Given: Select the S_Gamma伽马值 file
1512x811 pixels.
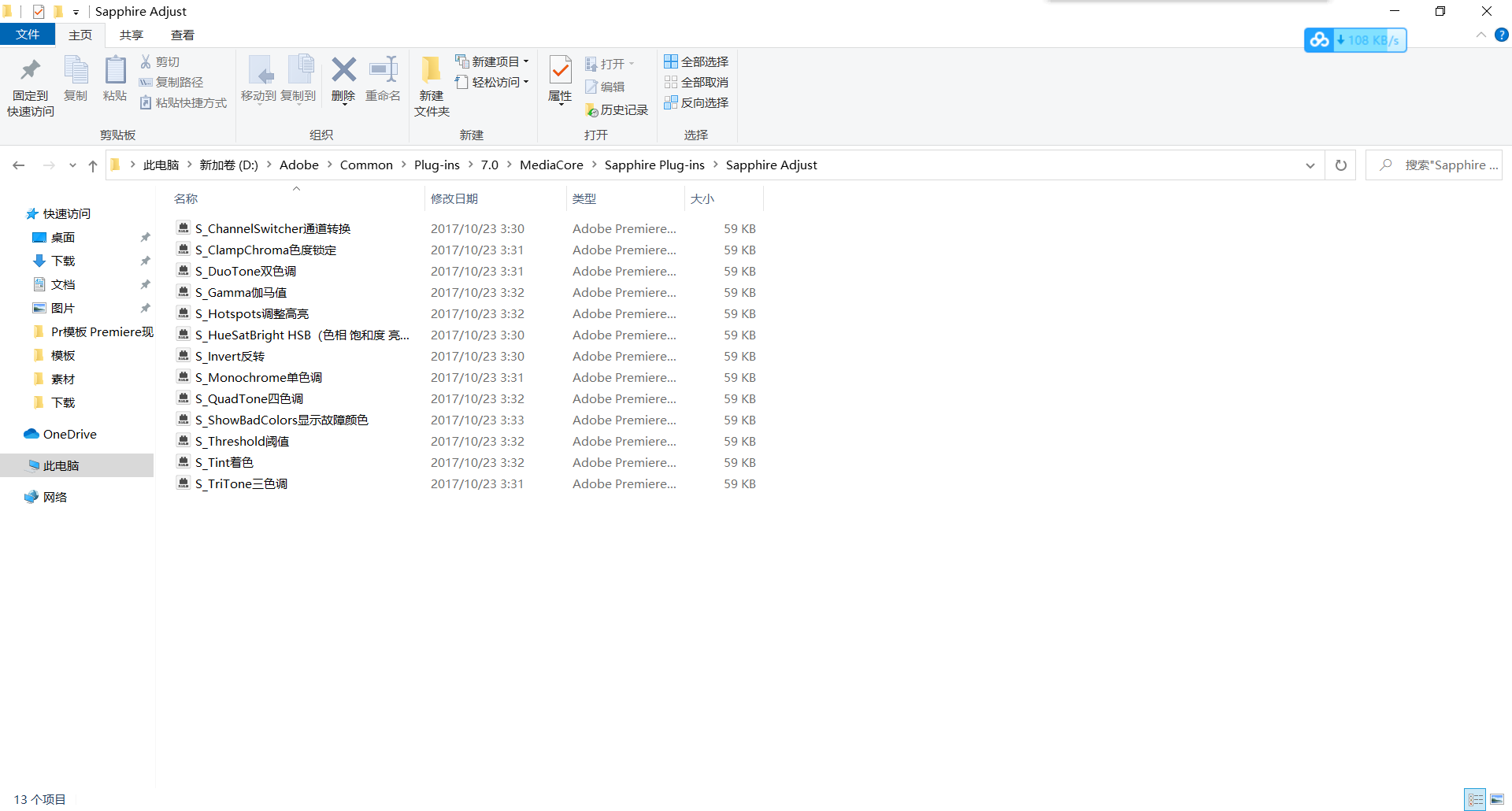Looking at the screenshot, I should coord(241,293).
